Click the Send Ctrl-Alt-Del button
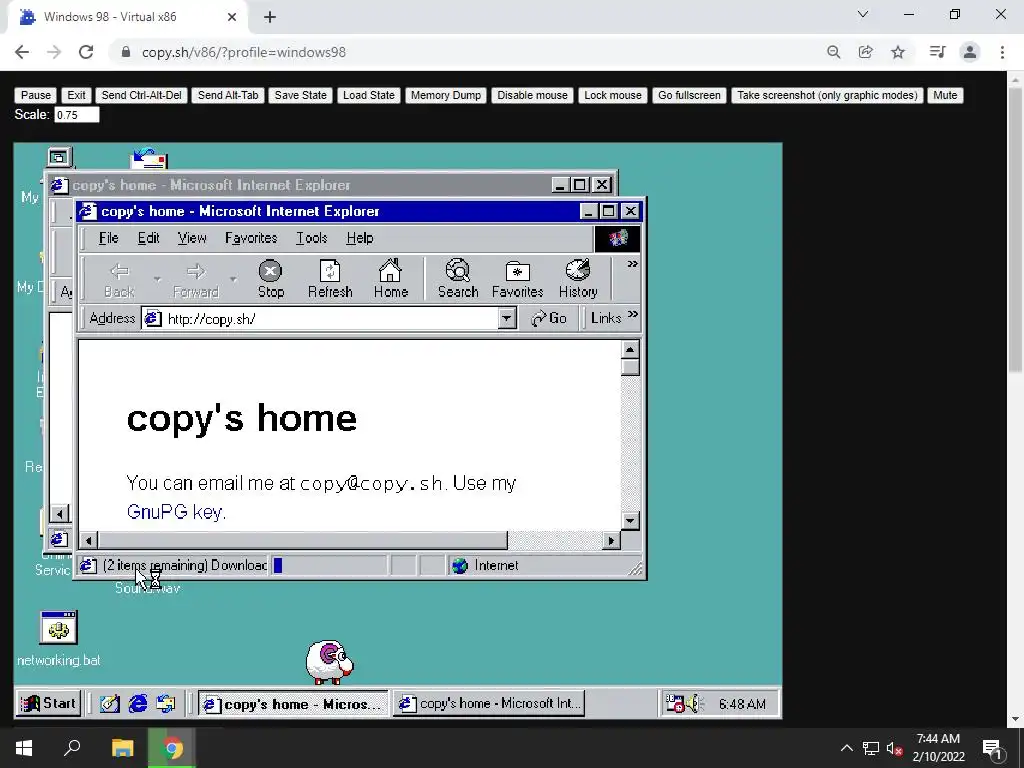 click(142, 95)
